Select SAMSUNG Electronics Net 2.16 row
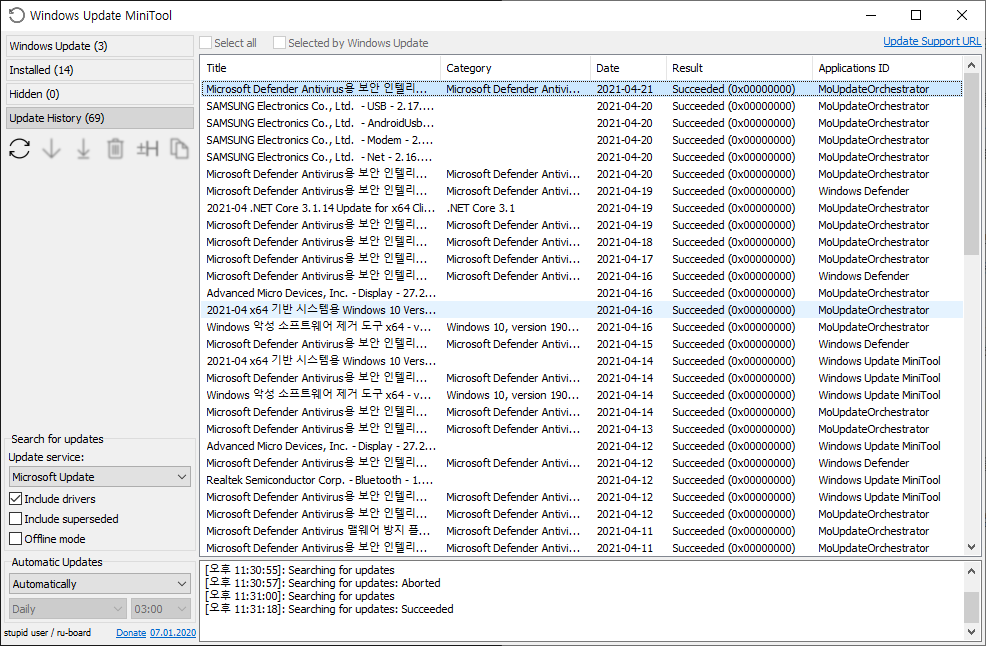 582,157
